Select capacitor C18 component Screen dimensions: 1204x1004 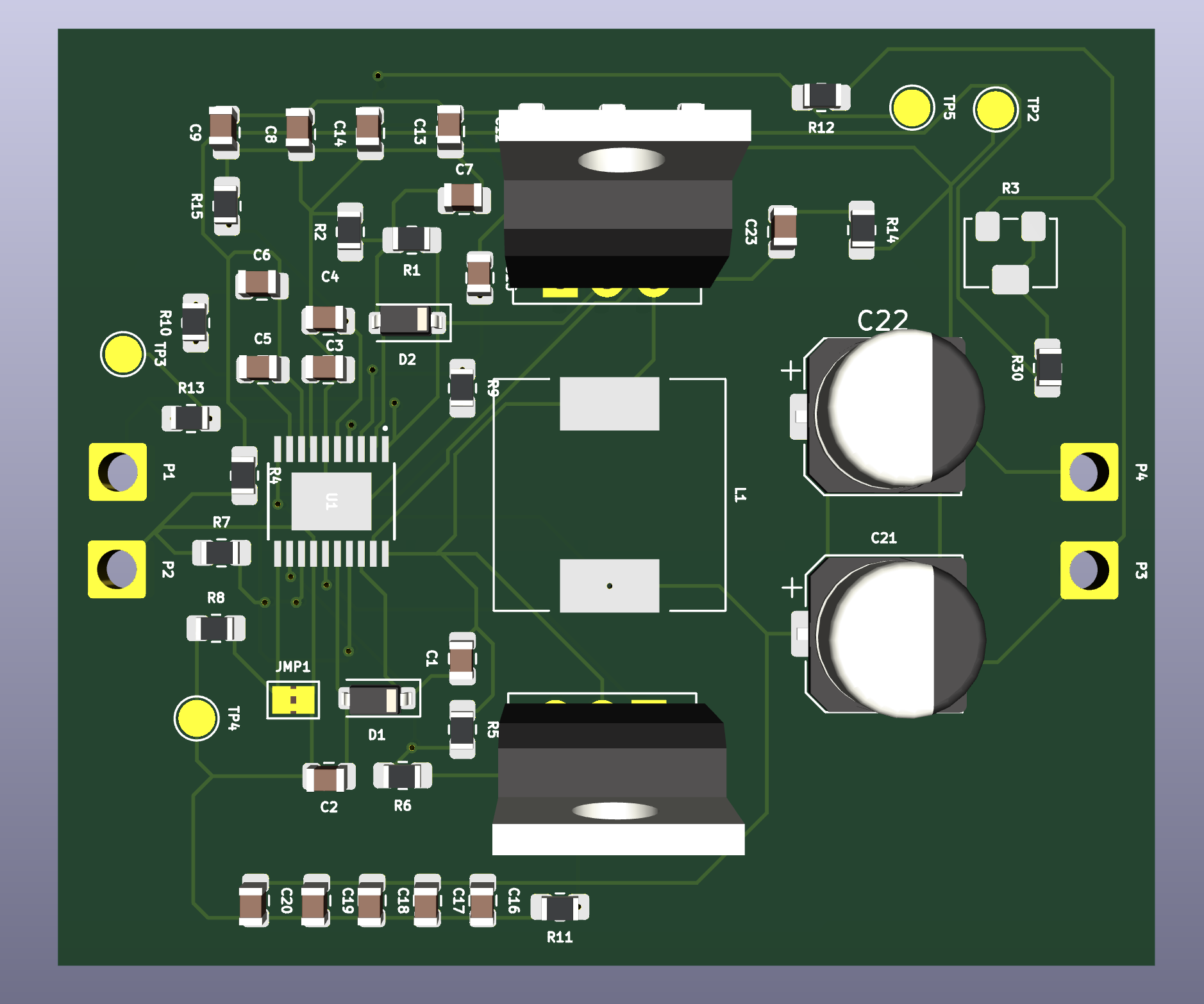click(x=372, y=901)
